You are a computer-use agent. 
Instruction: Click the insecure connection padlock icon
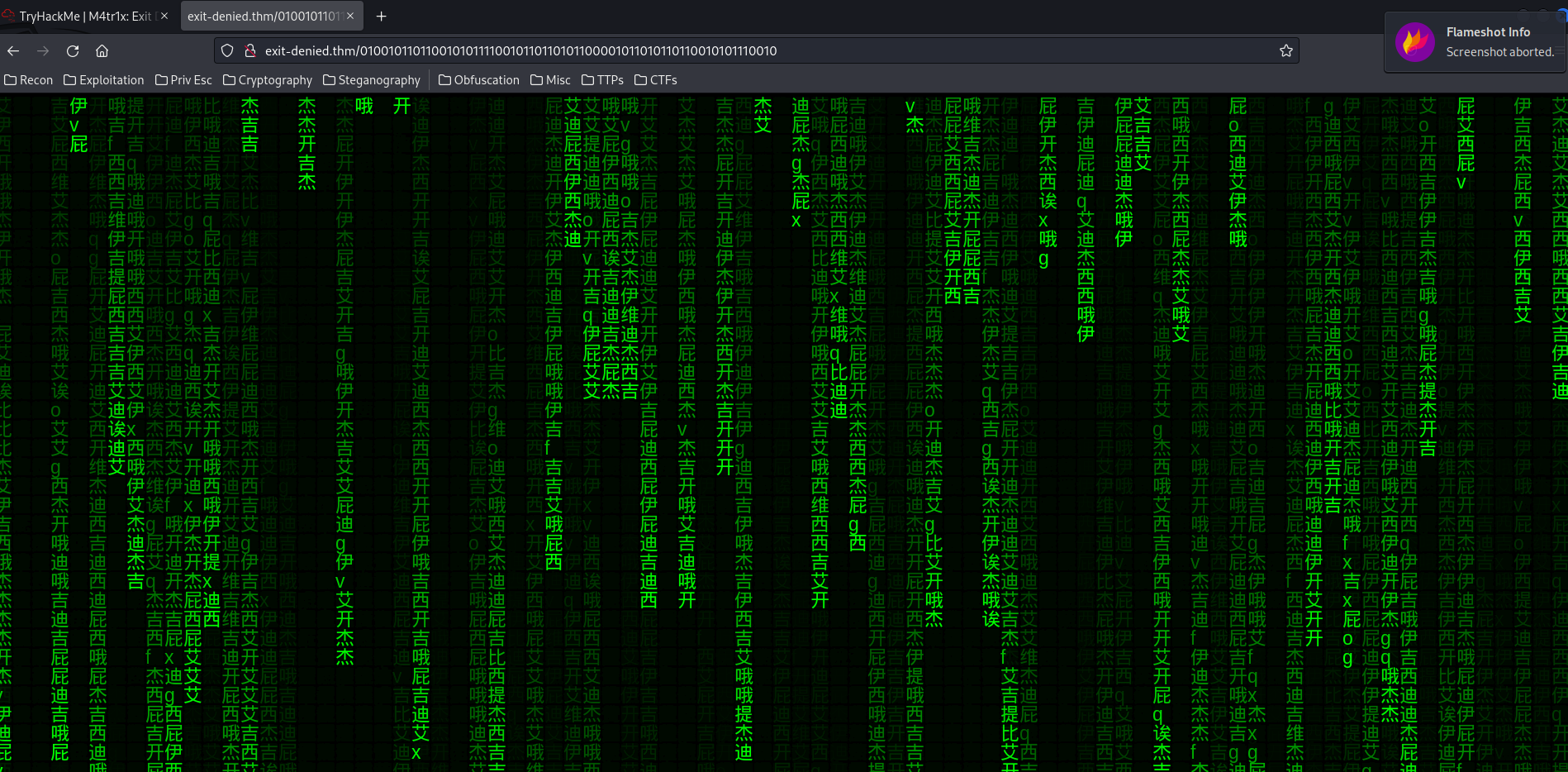[x=250, y=51]
